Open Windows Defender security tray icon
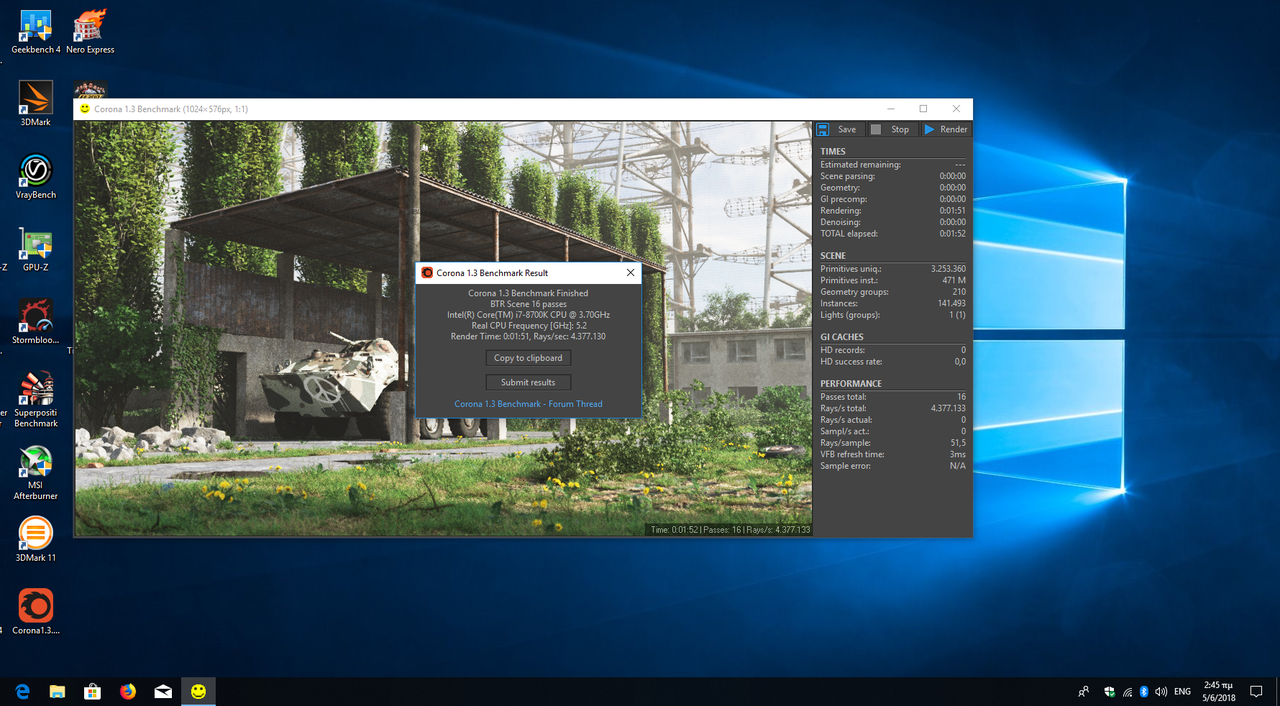The width and height of the screenshot is (1280, 706). (x=1110, y=691)
